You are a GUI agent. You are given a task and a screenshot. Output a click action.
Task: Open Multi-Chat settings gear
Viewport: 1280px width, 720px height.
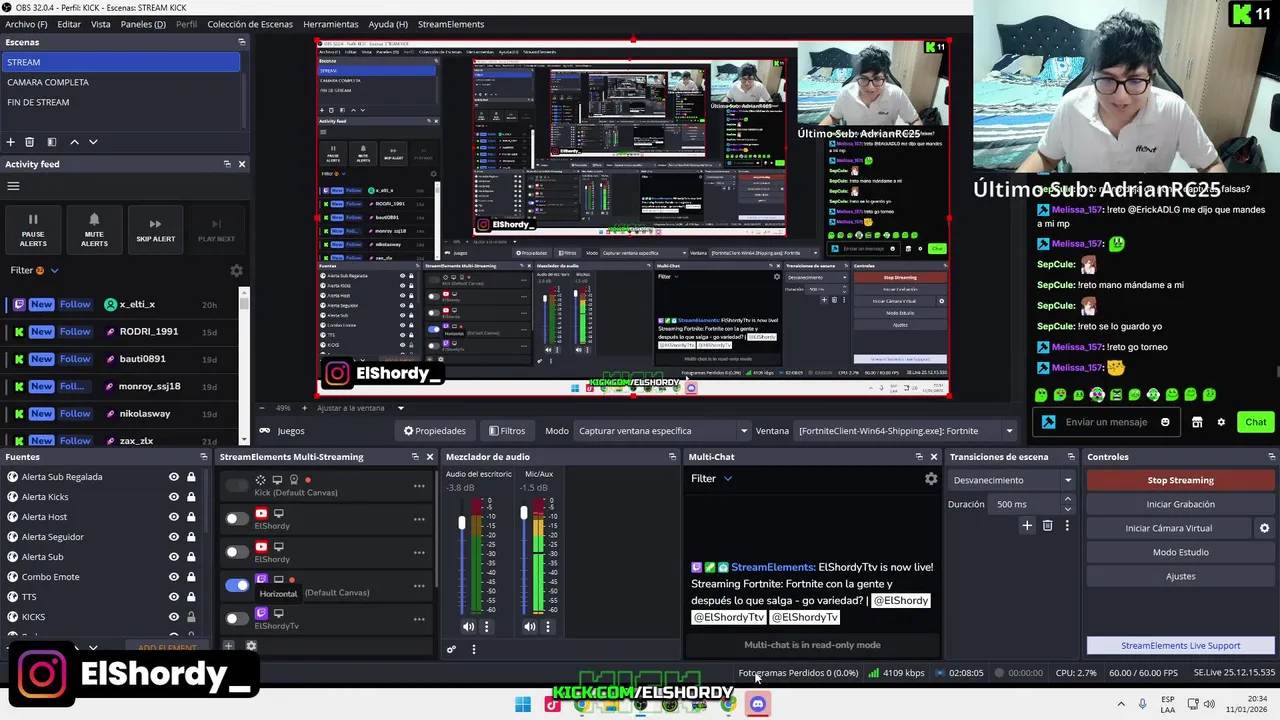(x=931, y=479)
